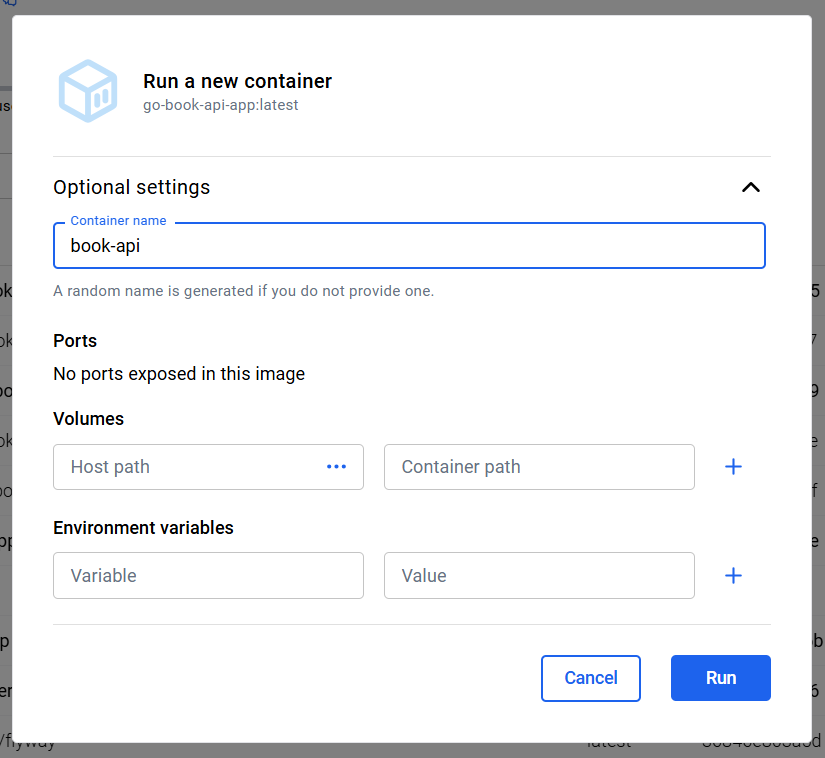Add another volume with the plus icon
The width and height of the screenshot is (825, 758).
[x=733, y=467]
